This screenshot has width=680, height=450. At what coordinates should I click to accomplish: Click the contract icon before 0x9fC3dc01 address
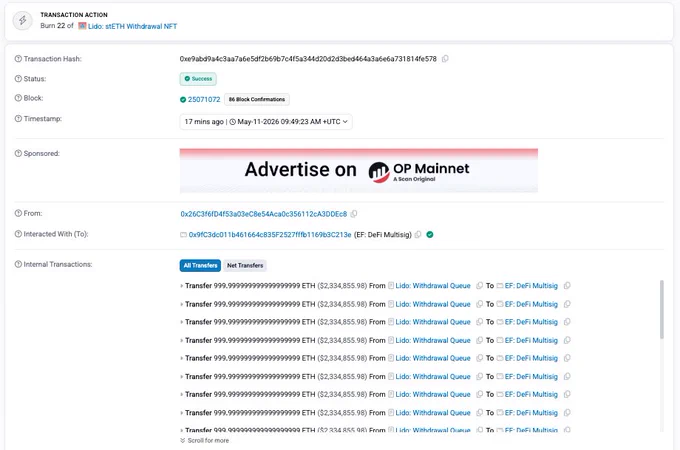click(x=183, y=235)
